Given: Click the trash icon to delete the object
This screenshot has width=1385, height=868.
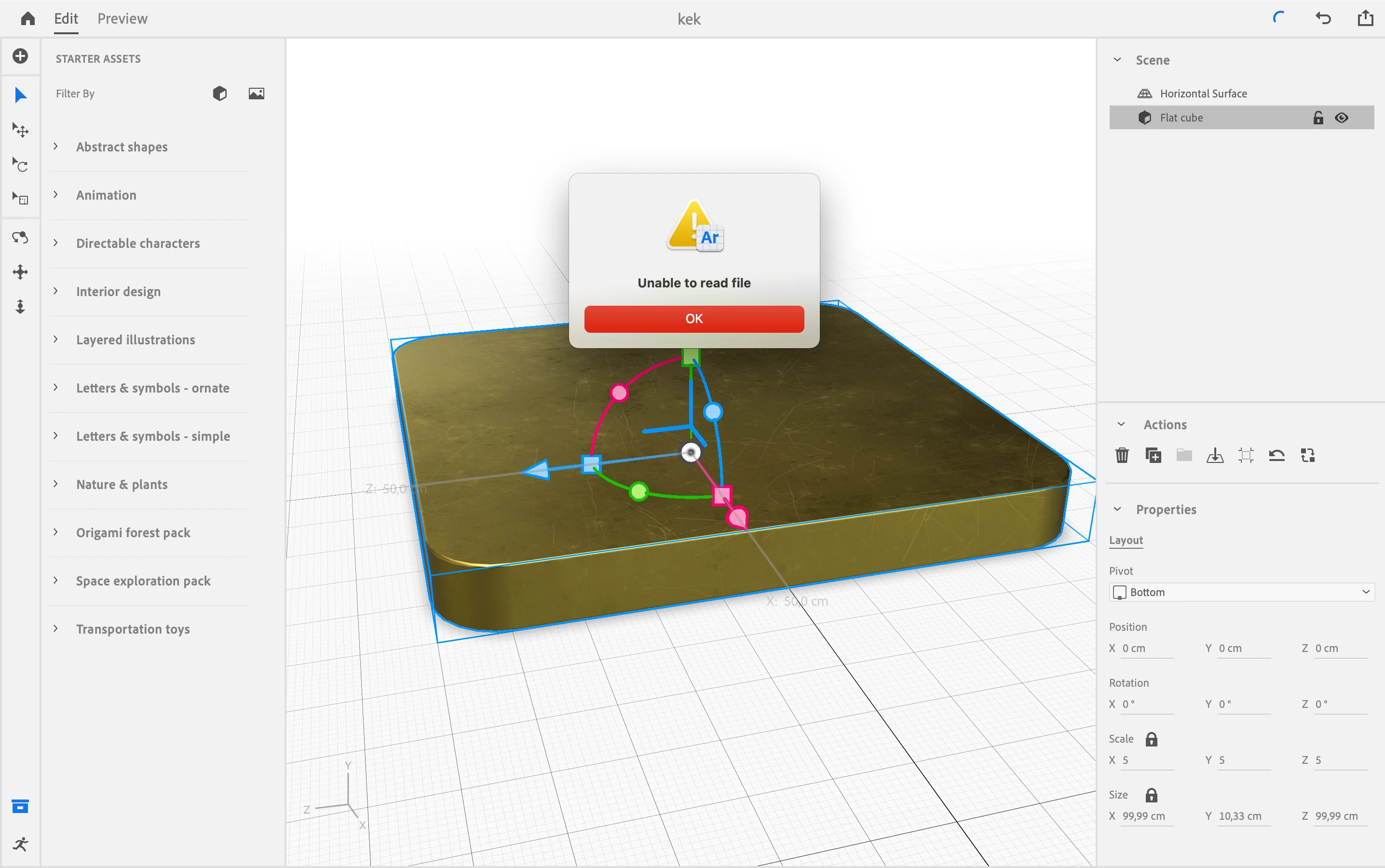Looking at the screenshot, I should click(x=1122, y=455).
